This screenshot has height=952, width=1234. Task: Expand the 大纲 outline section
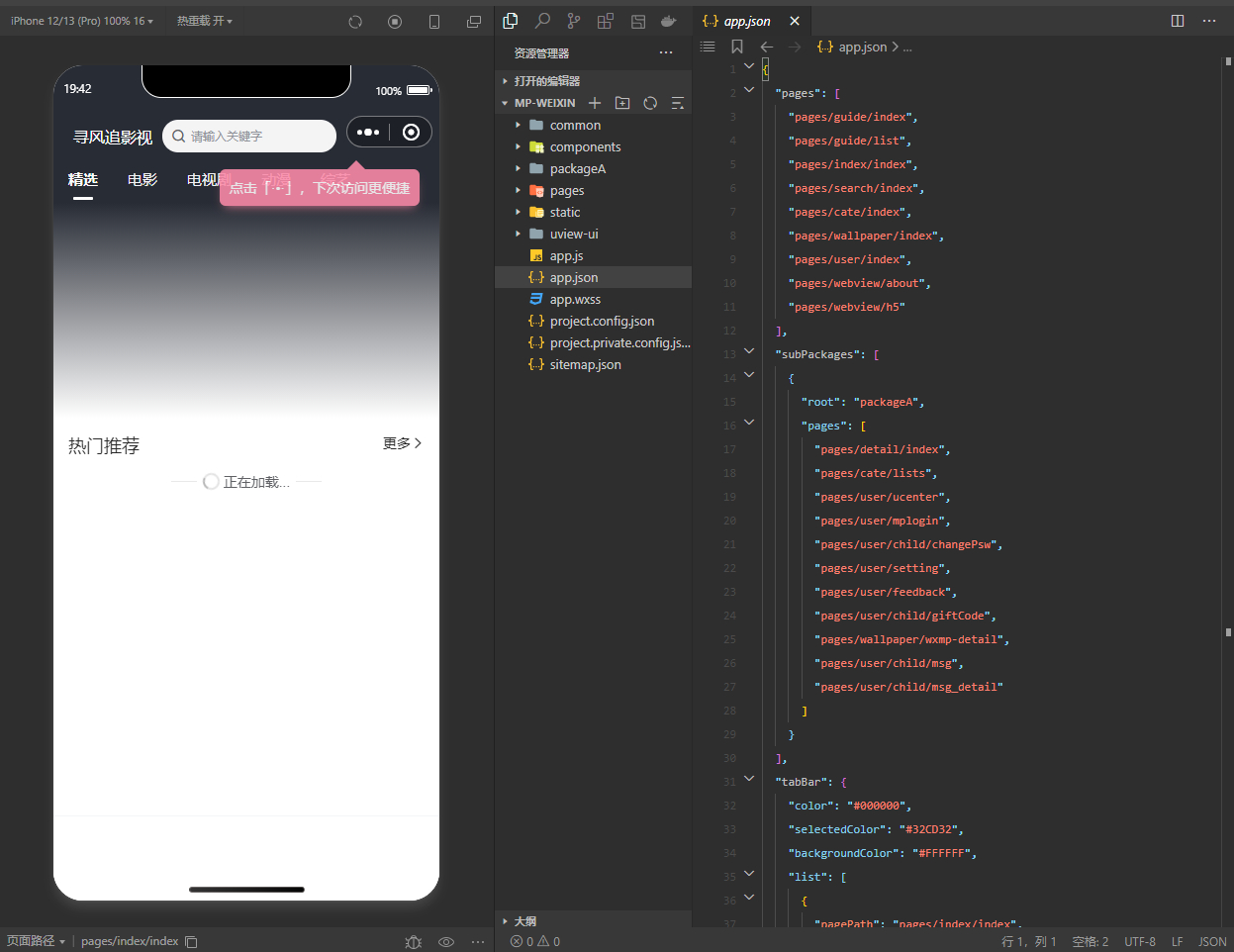click(x=524, y=921)
